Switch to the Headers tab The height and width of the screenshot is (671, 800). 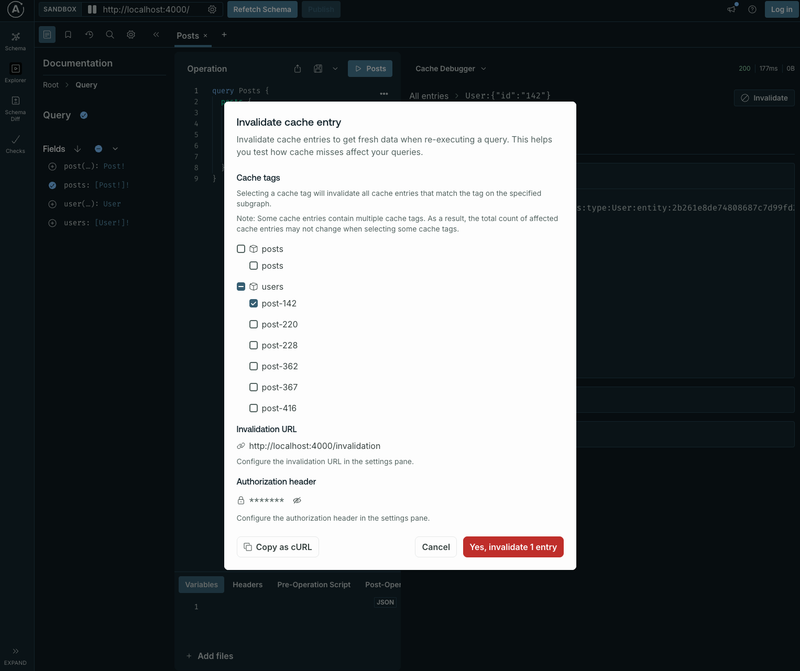point(247,584)
